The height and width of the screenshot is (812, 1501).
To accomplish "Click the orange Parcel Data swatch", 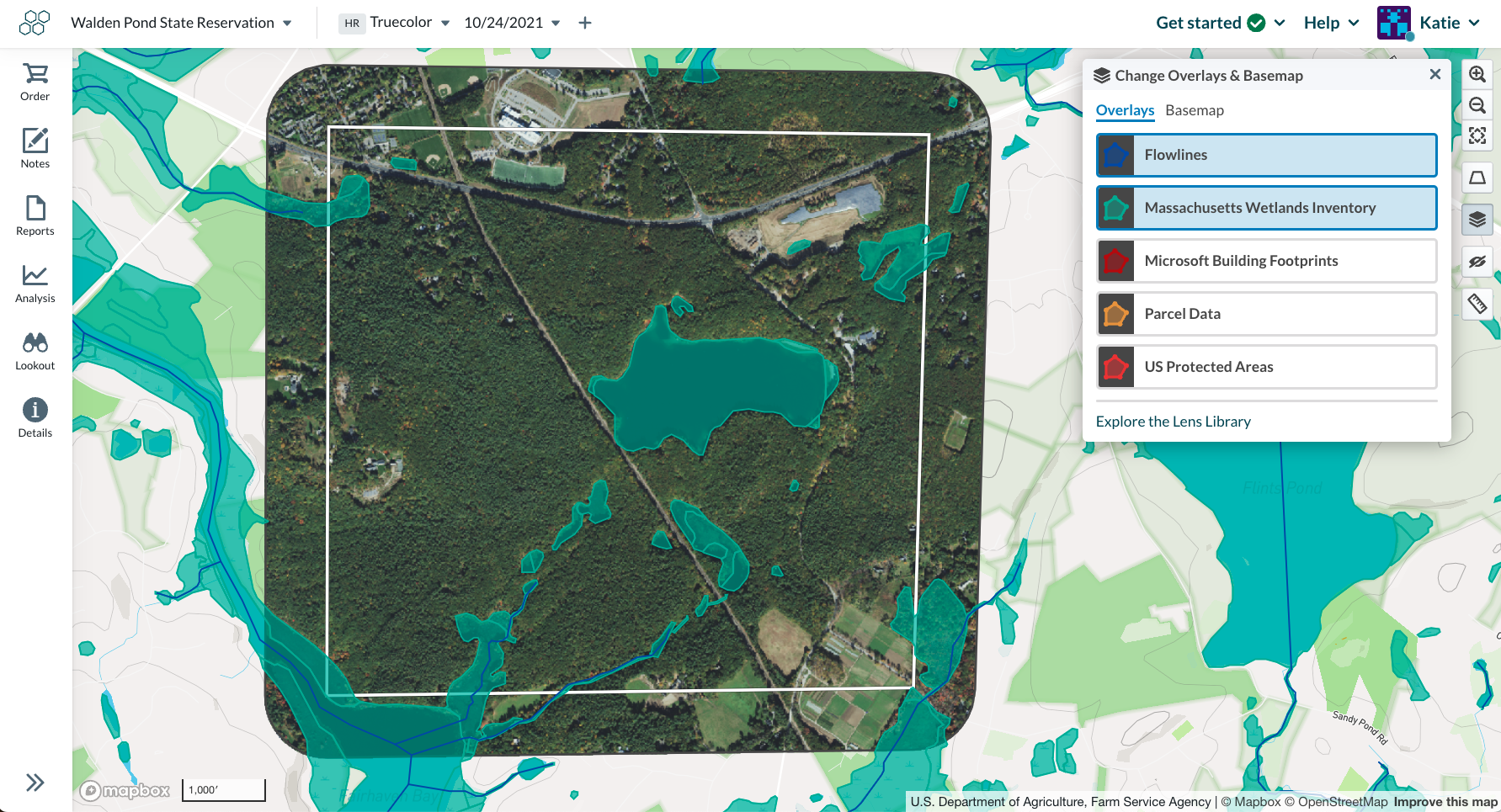I will (x=1115, y=314).
